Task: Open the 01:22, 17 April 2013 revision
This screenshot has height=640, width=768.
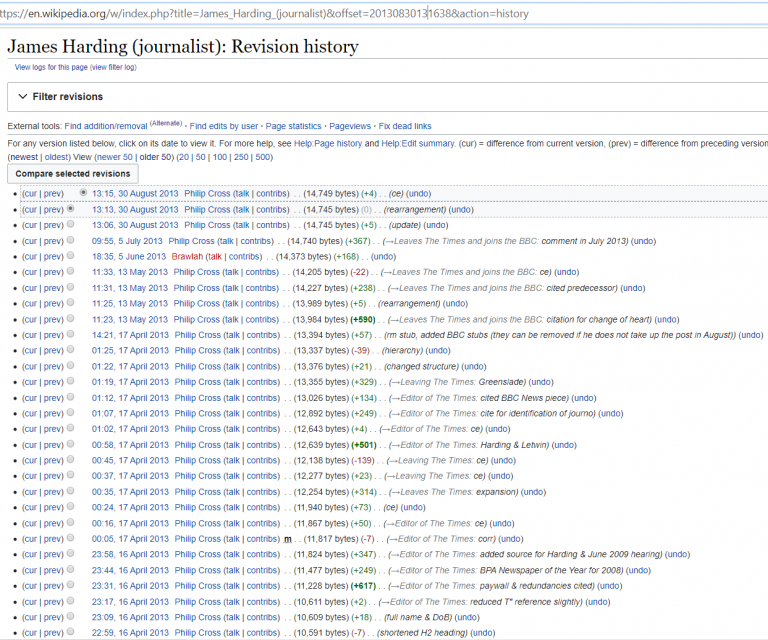Action: 130,367
